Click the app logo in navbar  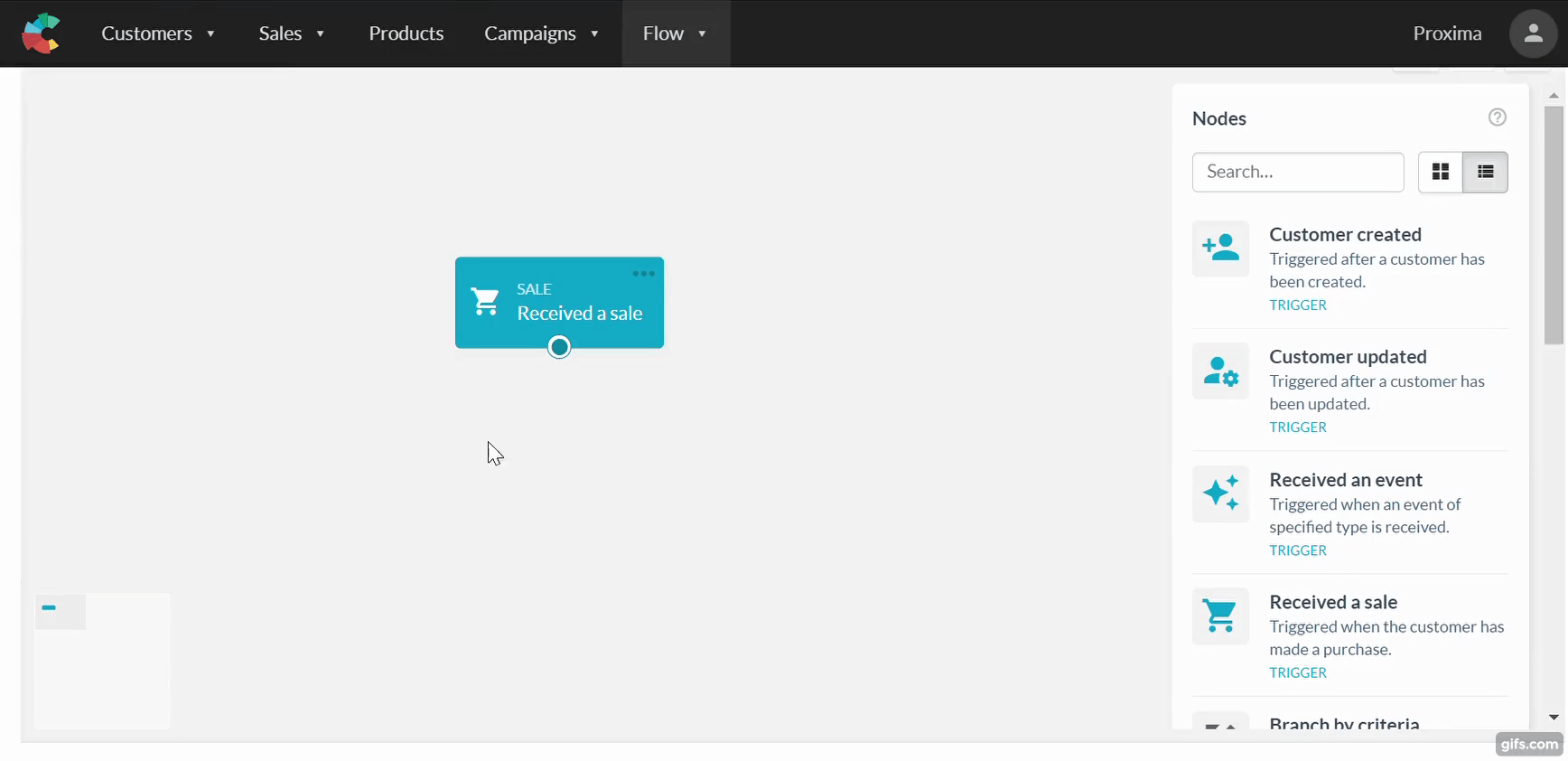coord(41,33)
